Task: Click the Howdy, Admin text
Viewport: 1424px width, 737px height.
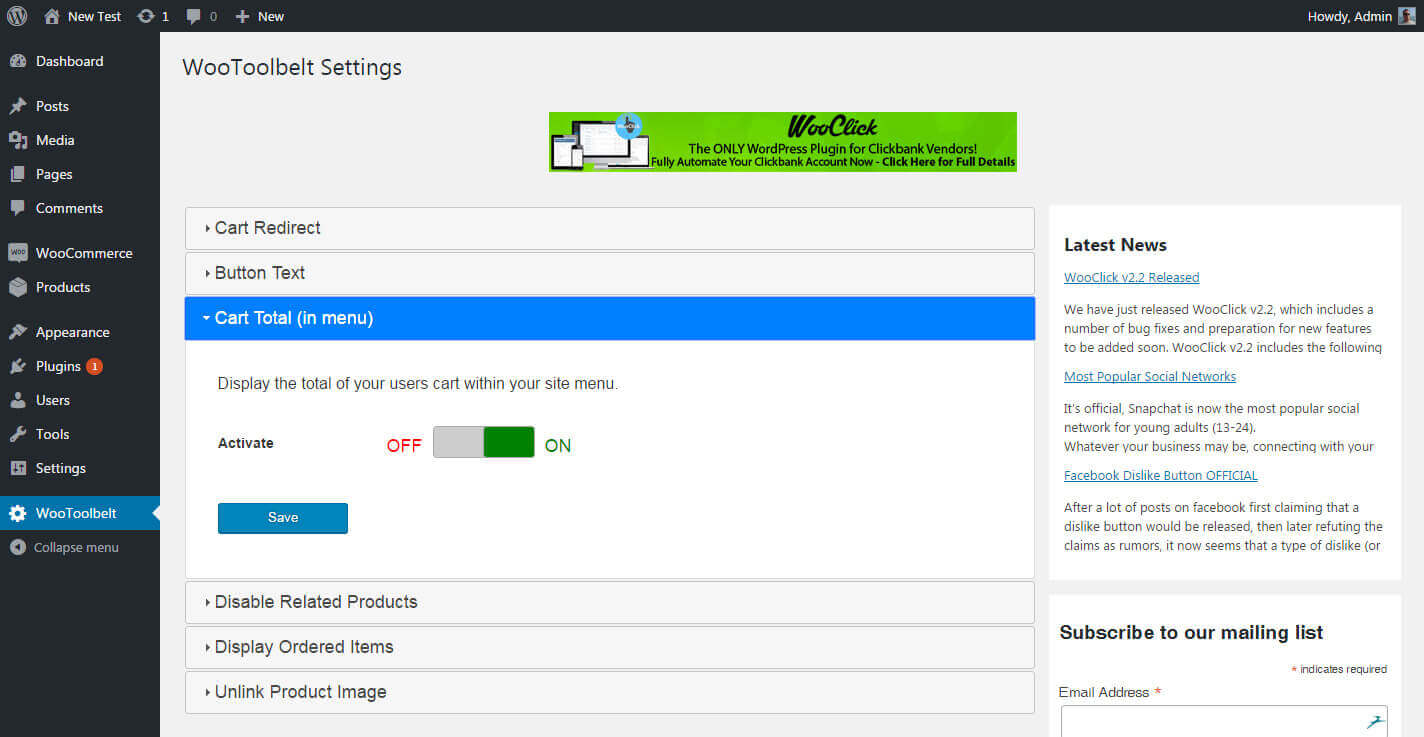Action: point(1349,16)
